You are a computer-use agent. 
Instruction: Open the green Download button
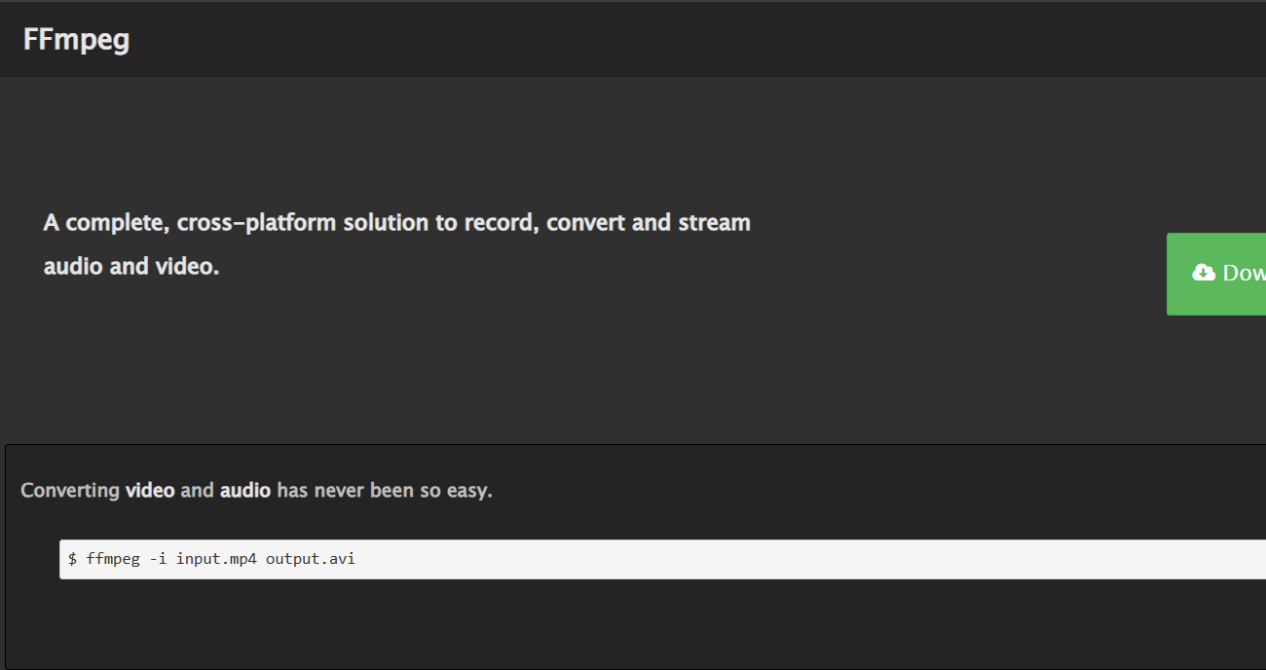coord(1216,274)
